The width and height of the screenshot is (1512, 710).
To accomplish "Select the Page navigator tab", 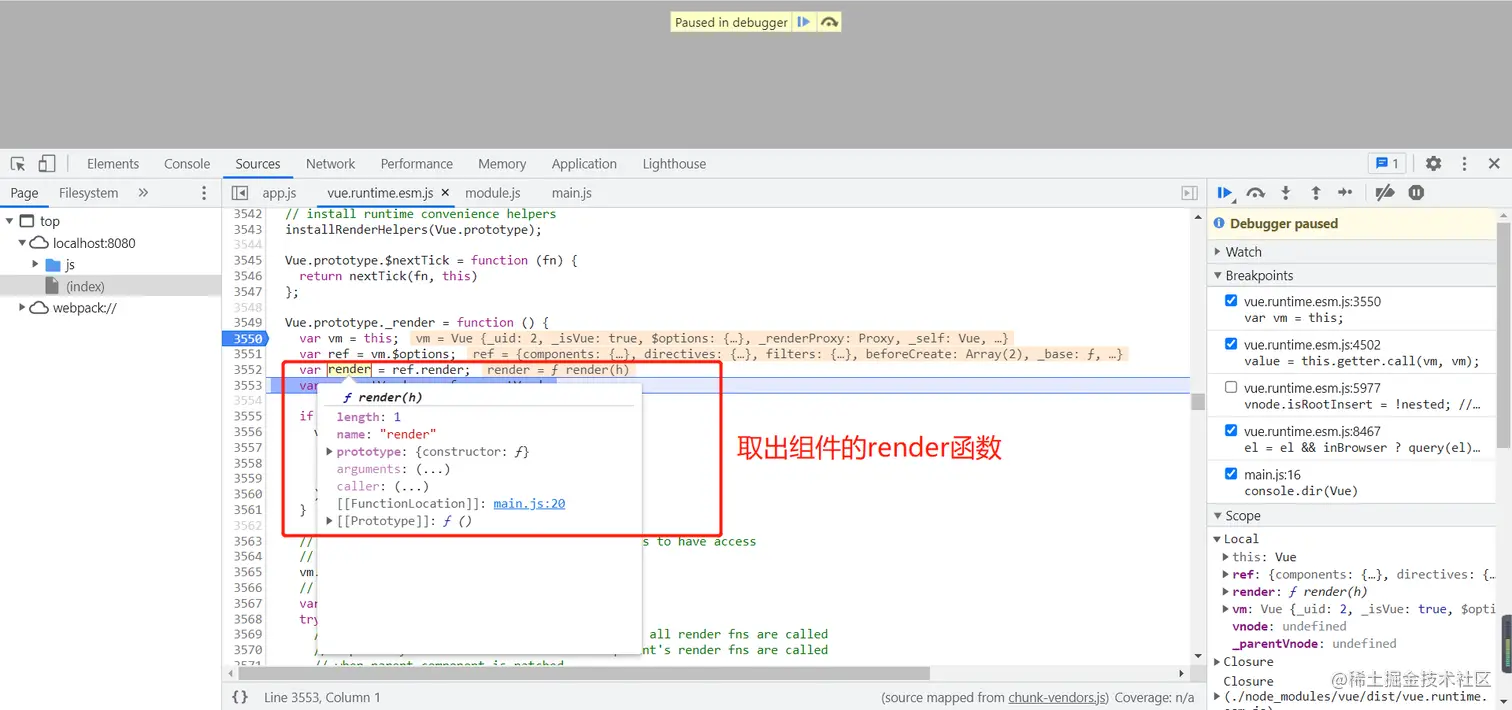I will 24,193.
